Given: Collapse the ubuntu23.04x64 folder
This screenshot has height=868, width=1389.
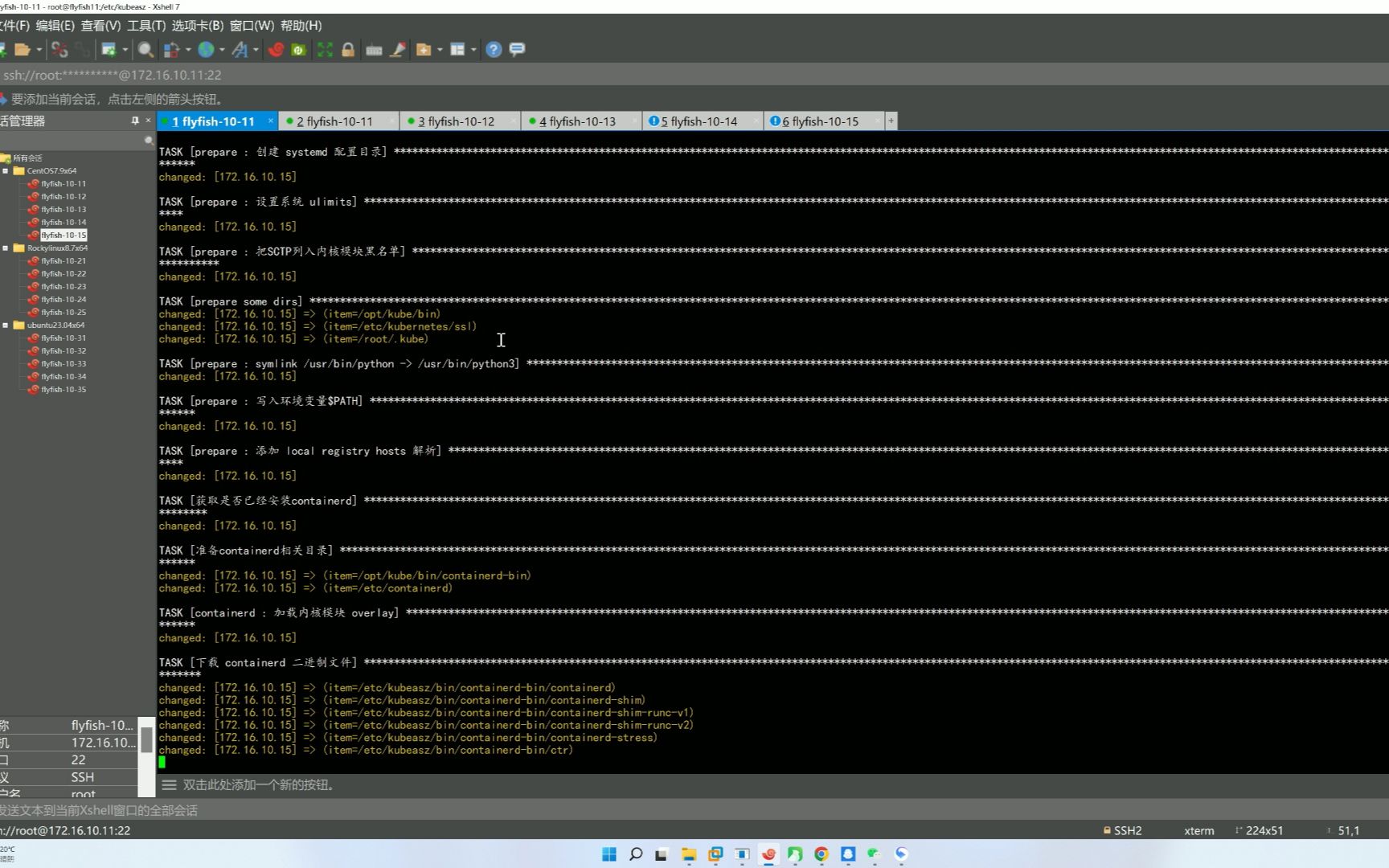Looking at the screenshot, I should tap(6, 325).
